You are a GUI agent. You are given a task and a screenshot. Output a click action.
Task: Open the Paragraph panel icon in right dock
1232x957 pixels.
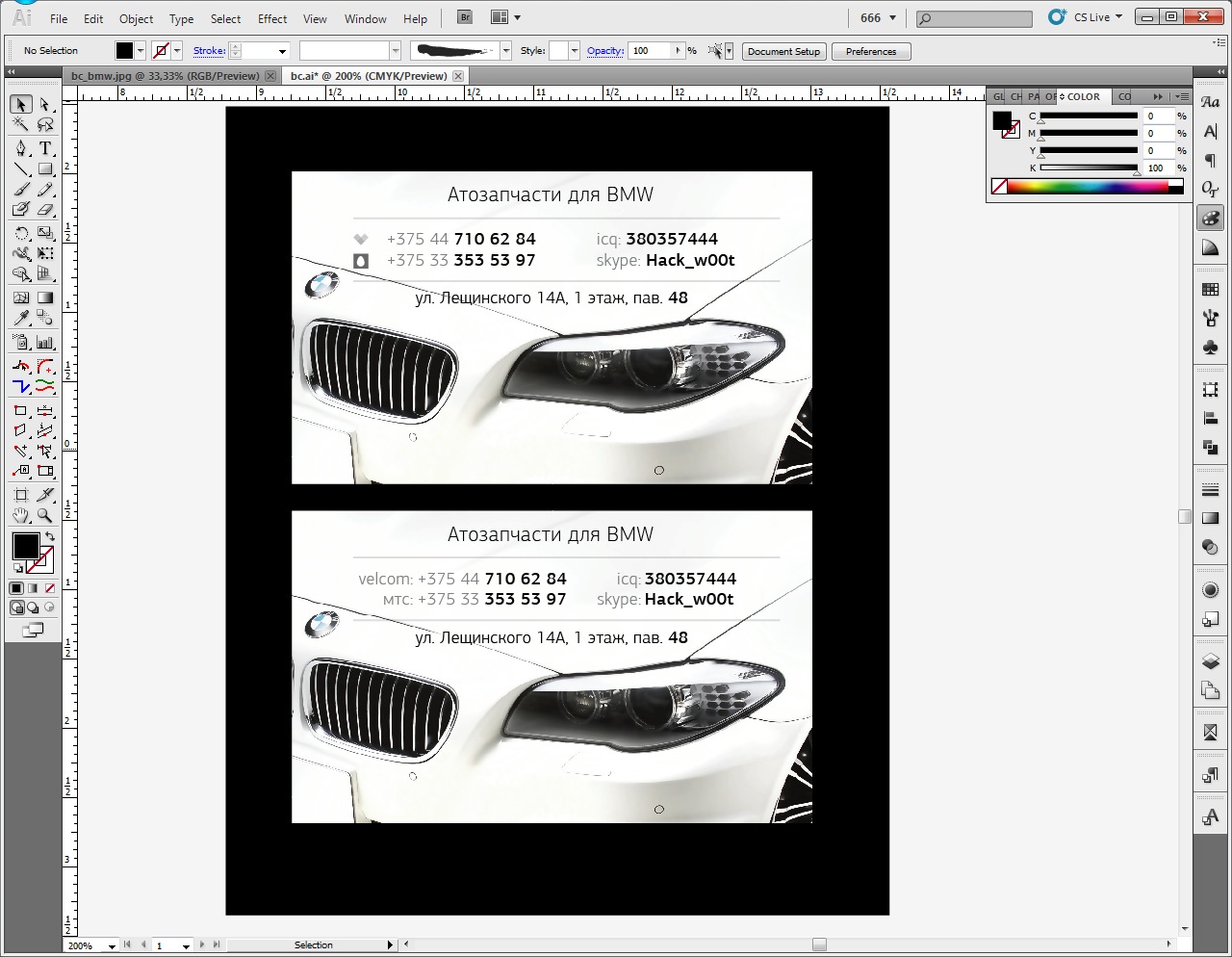pos(1211,161)
